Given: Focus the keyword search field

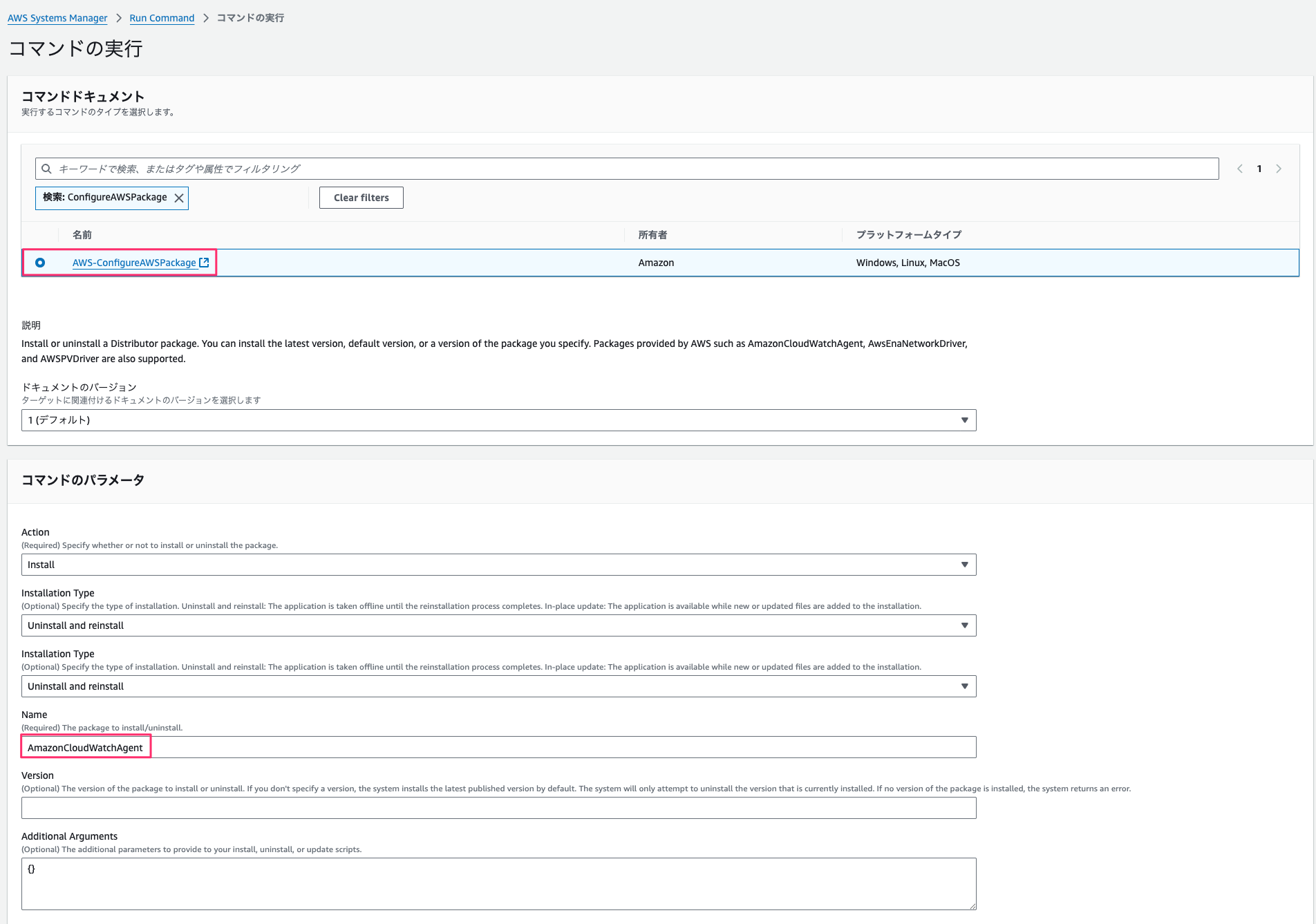Looking at the screenshot, I should pyautogui.click(x=627, y=169).
